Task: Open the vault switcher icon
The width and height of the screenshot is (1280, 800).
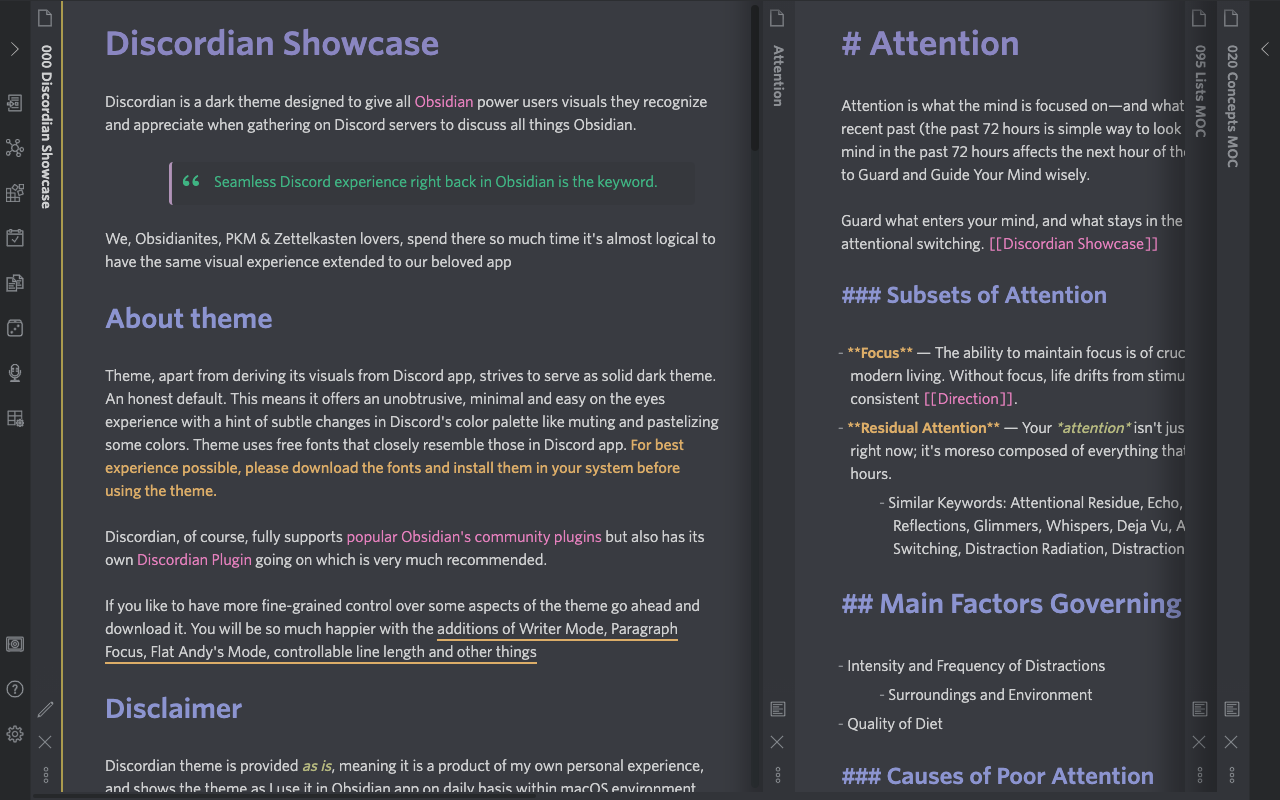Action: (15, 644)
